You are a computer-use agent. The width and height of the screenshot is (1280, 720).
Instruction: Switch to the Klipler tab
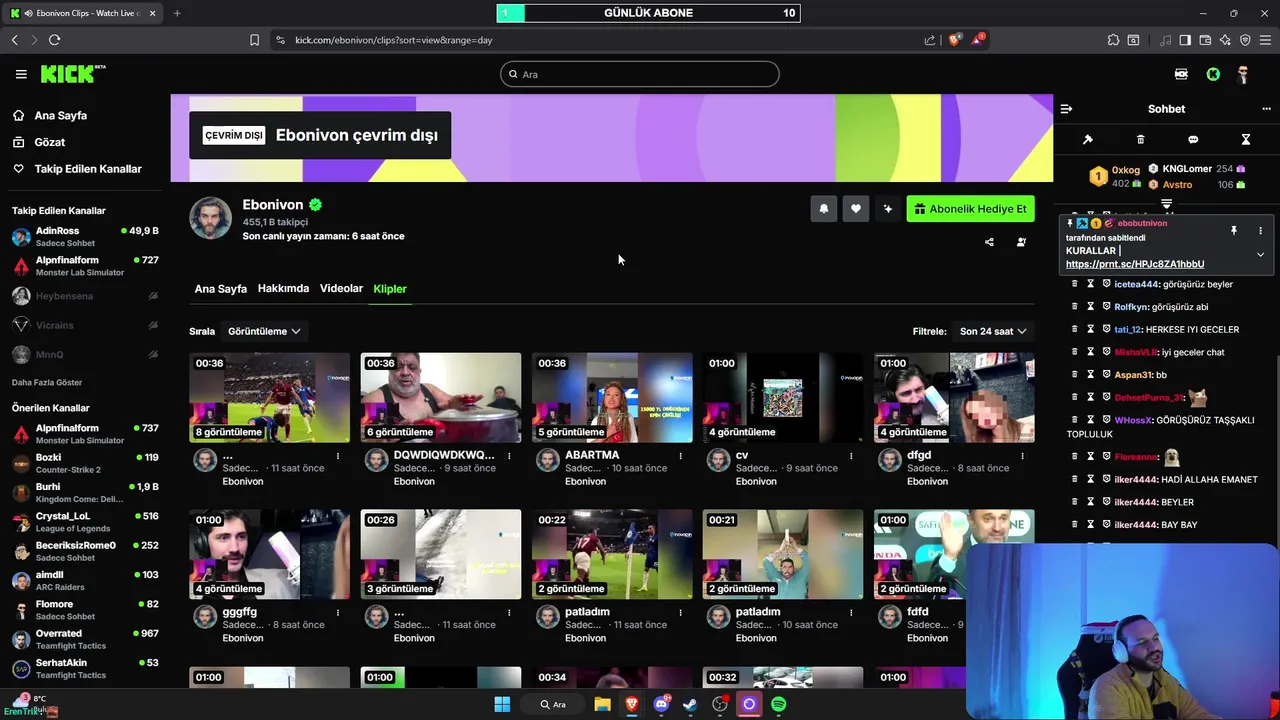[x=390, y=289]
